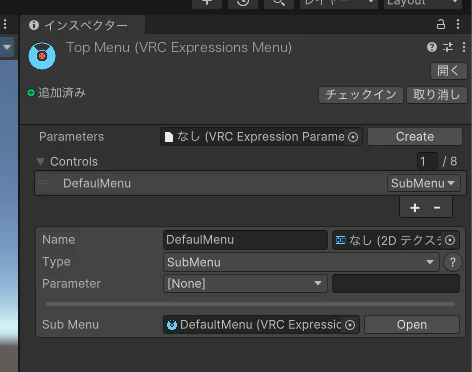472x372 pixels.
Task: Click the Name text field
Action: point(245,240)
